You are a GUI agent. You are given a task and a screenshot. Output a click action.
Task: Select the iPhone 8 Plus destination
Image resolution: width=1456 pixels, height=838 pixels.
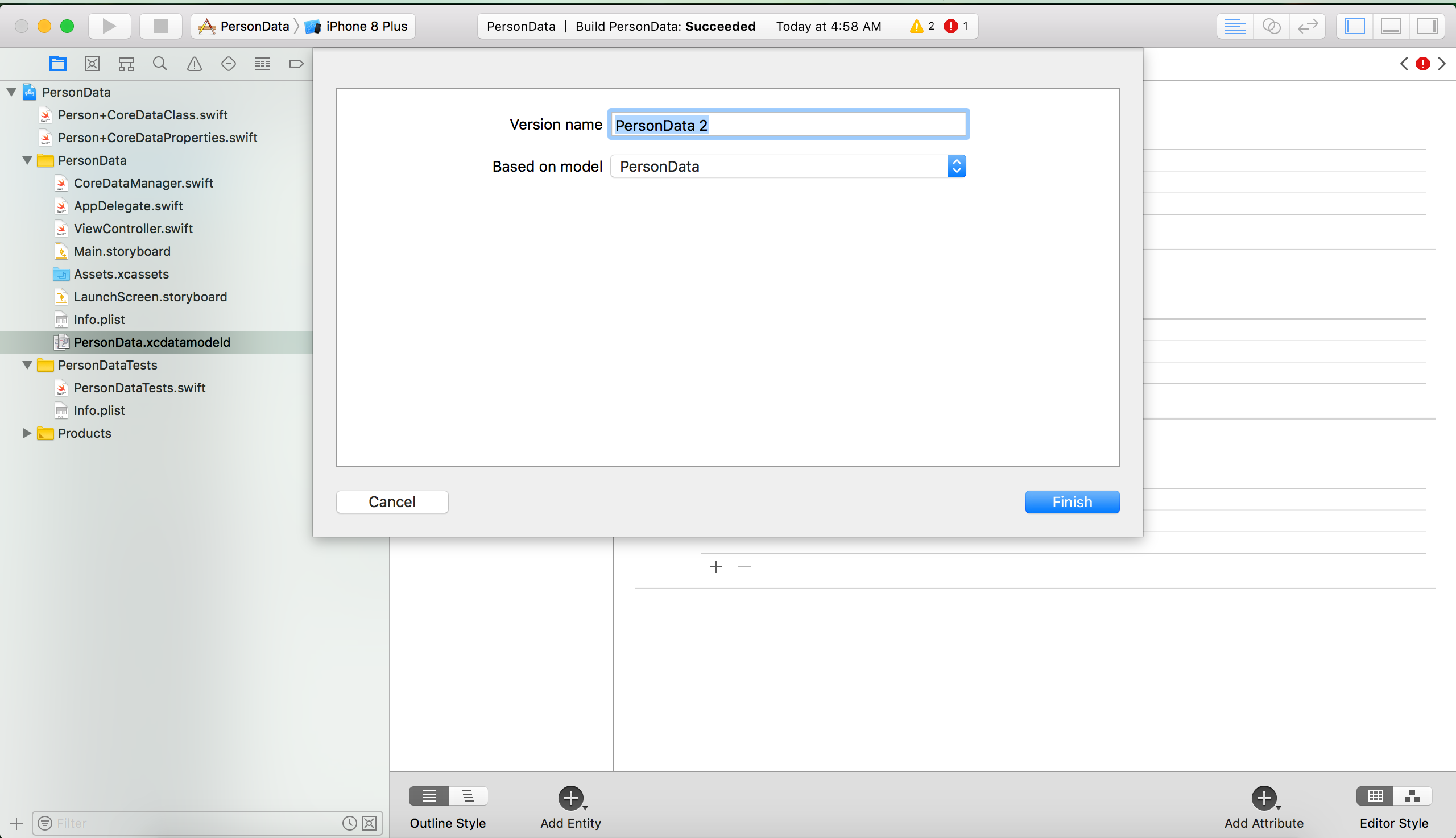pos(366,26)
